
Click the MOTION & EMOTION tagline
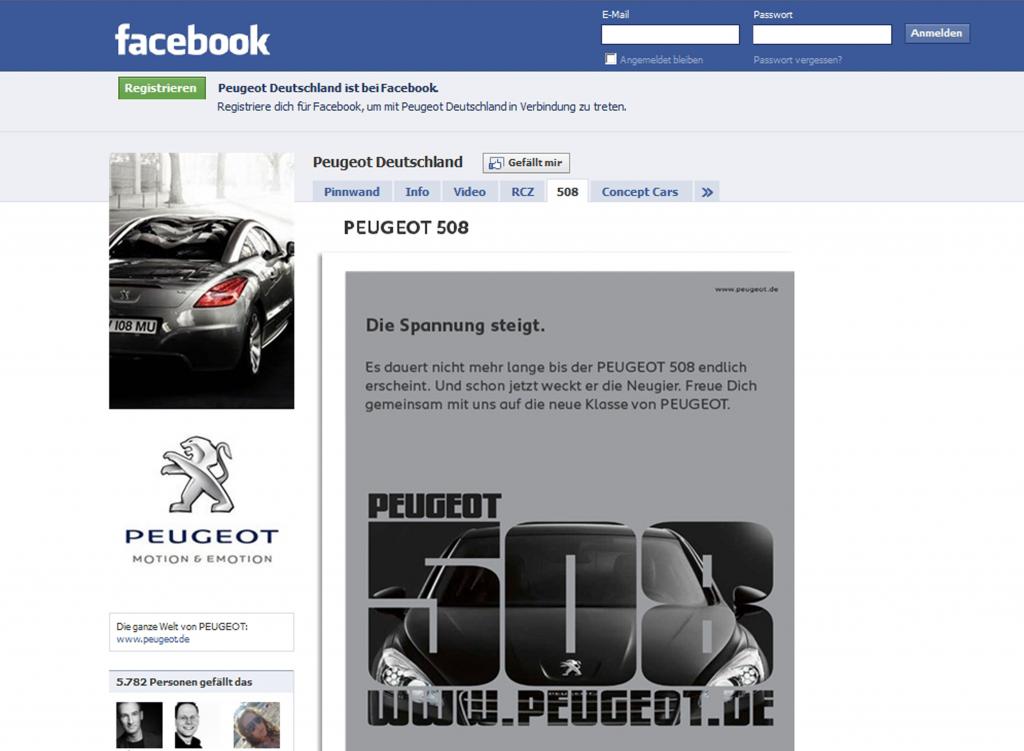coord(202,559)
